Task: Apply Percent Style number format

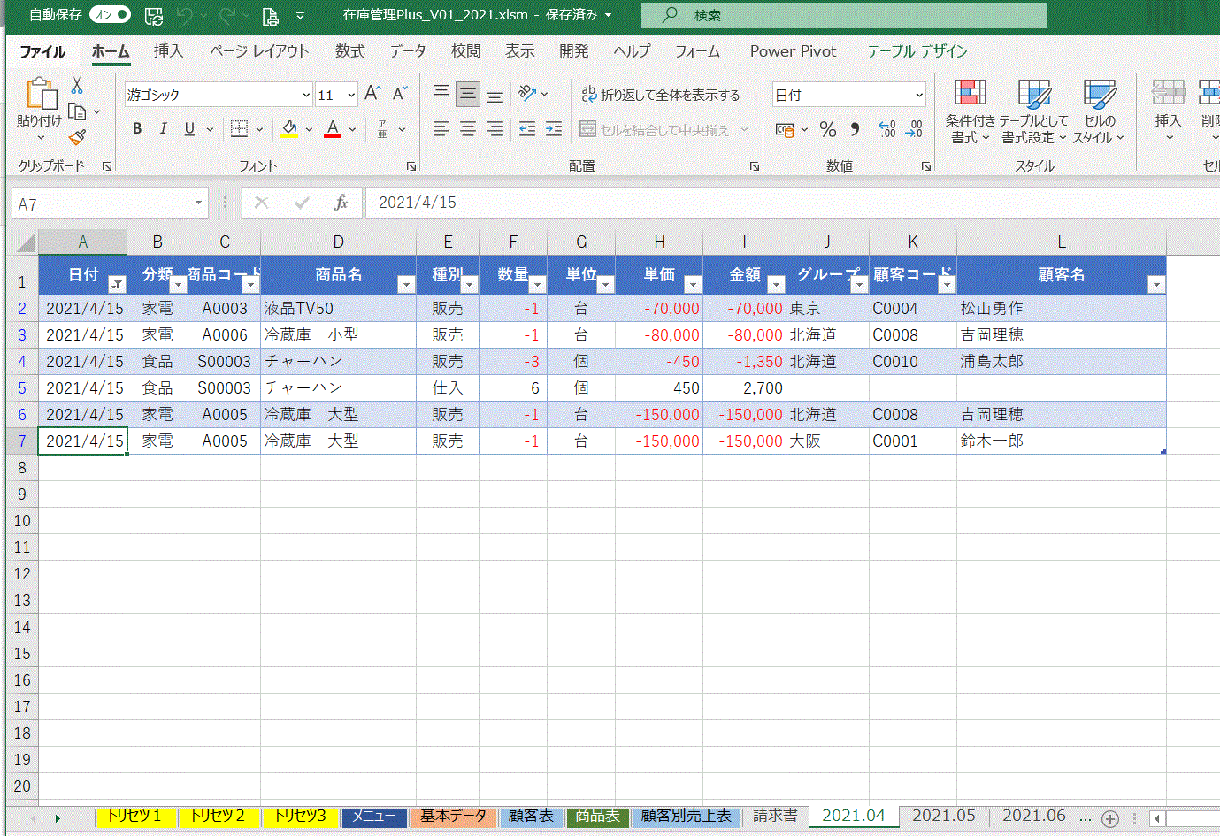Action: tap(828, 129)
